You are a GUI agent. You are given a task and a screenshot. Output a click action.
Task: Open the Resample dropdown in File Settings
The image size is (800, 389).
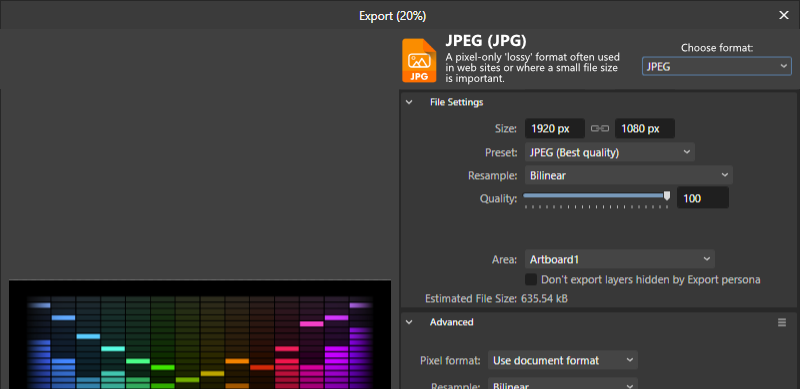(629, 175)
